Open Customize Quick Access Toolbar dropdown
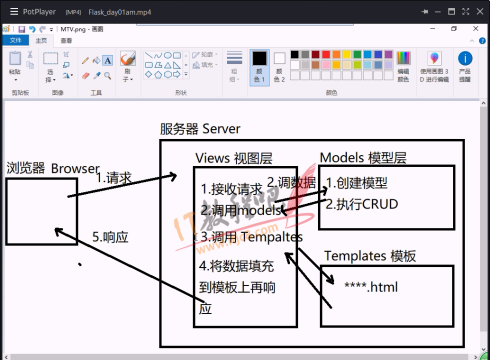Screen dimensions: 490x360 51,30
